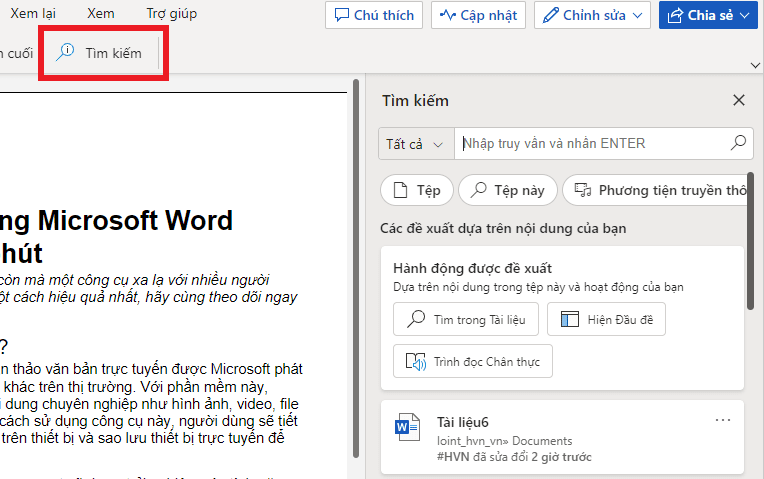The width and height of the screenshot is (764, 479).
Task: Select the Tệp này filter chip
Action: [x=508, y=190]
